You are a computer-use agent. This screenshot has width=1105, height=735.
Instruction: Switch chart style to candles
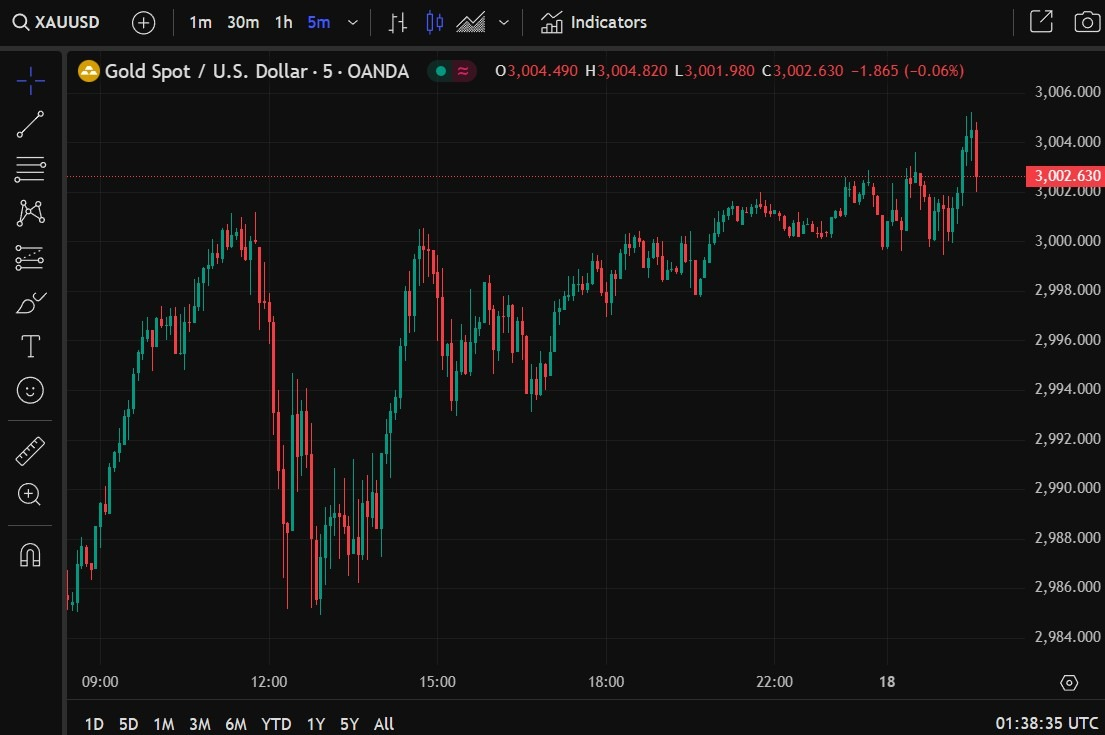[434, 23]
